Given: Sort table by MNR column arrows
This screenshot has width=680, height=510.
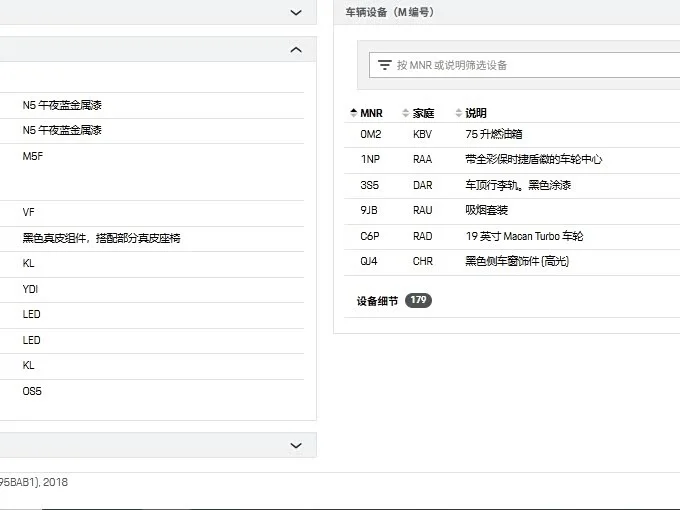Looking at the screenshot, I should [x=353, y=113].
